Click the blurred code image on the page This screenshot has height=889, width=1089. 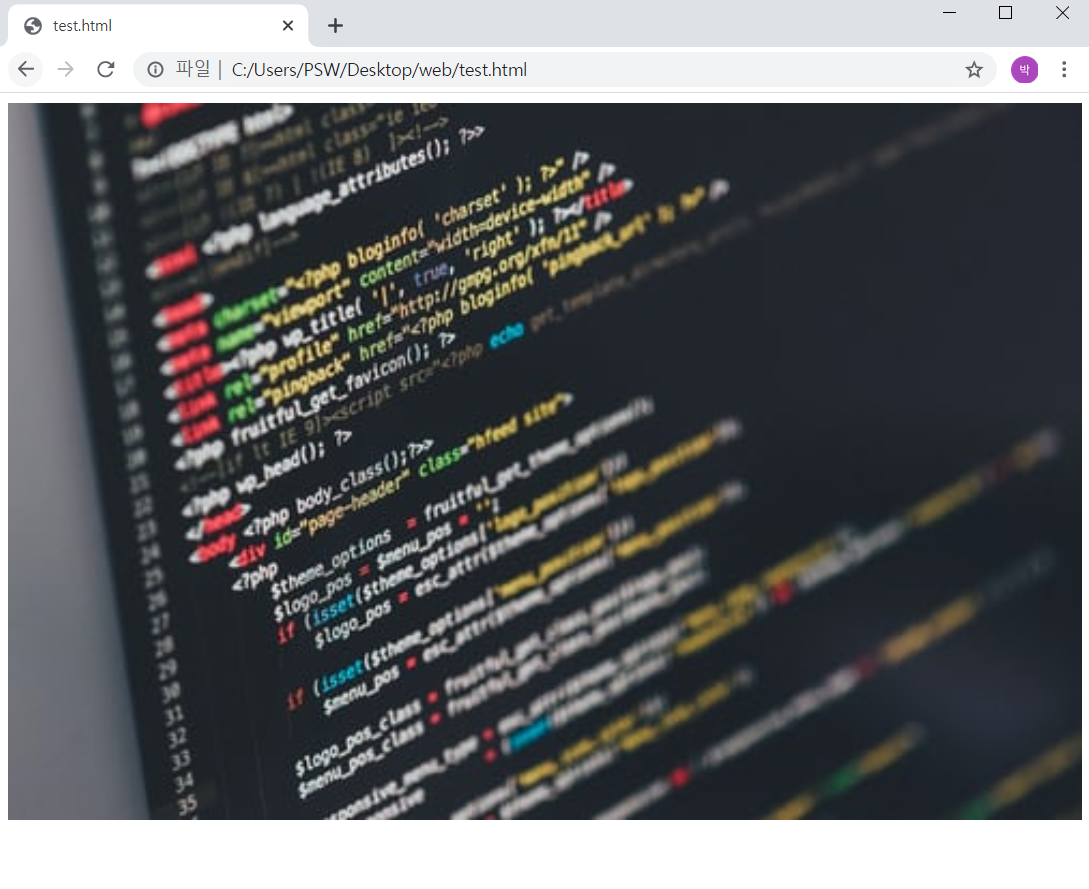[544, 461]
